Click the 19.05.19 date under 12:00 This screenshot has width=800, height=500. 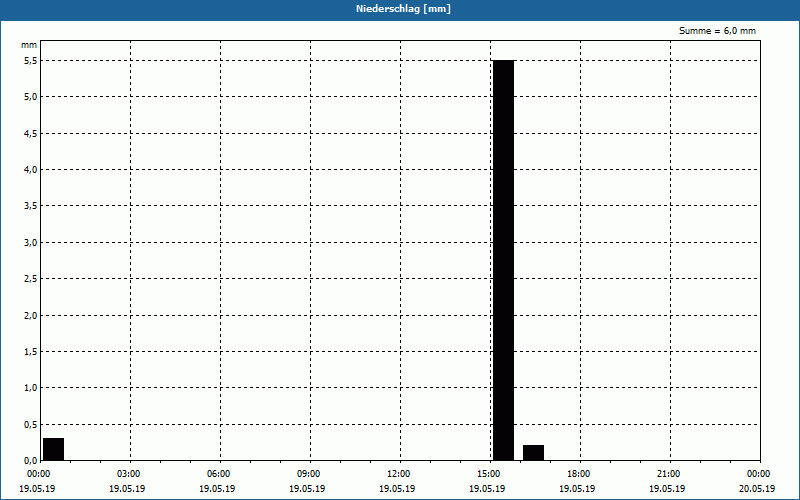(397, 489)
